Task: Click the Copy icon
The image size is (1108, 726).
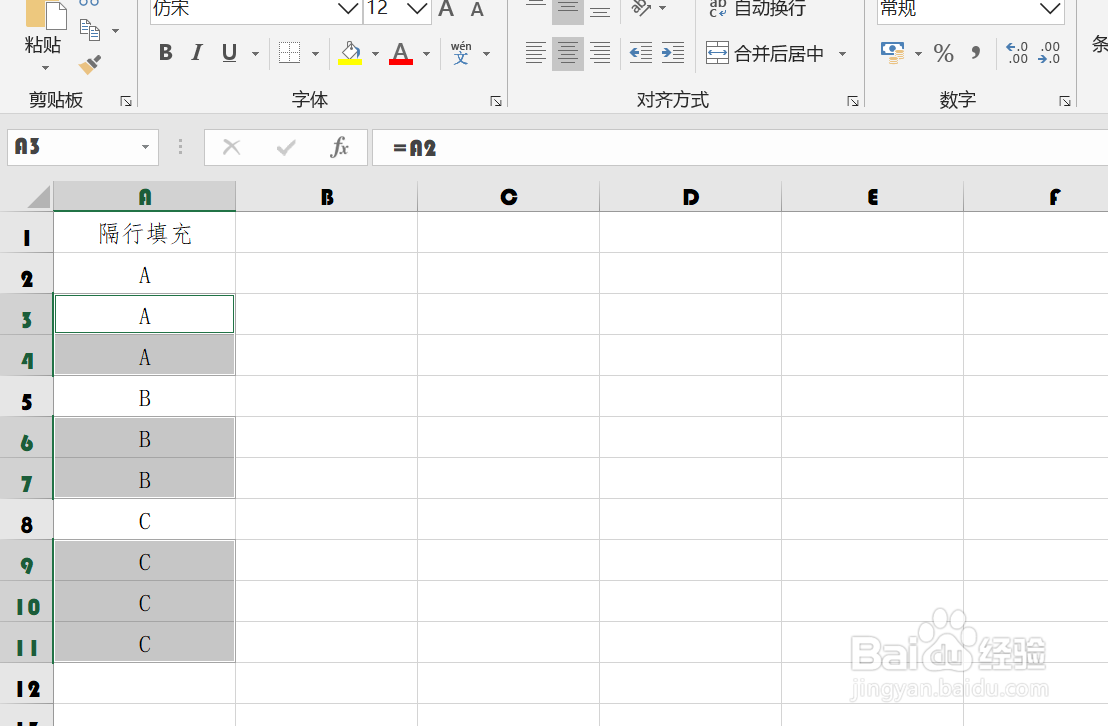Action: 90,30
